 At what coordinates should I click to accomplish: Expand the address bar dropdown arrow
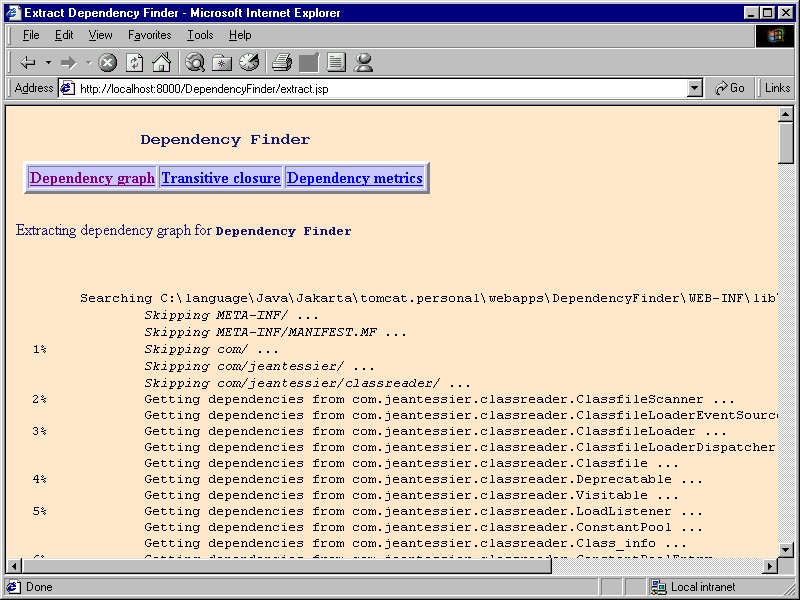point(694,89)
